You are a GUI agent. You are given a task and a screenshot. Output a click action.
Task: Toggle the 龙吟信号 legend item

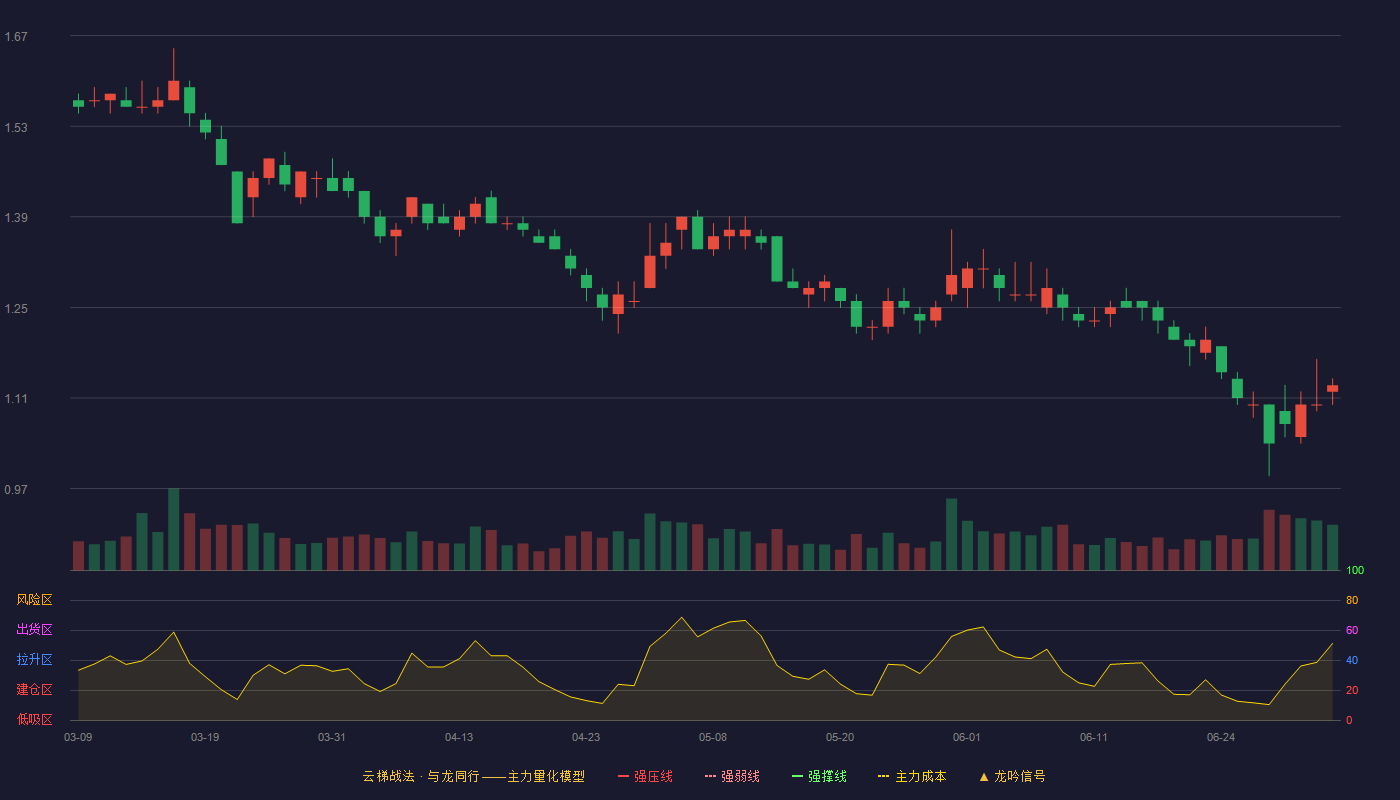coord(1012,776)
